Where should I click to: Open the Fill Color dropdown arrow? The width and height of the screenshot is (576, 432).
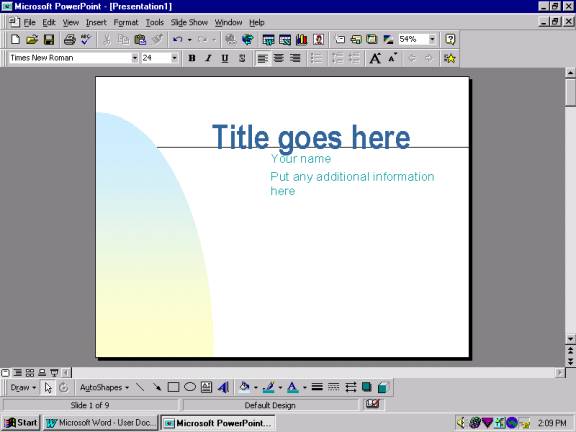click(x=256, y=388)
